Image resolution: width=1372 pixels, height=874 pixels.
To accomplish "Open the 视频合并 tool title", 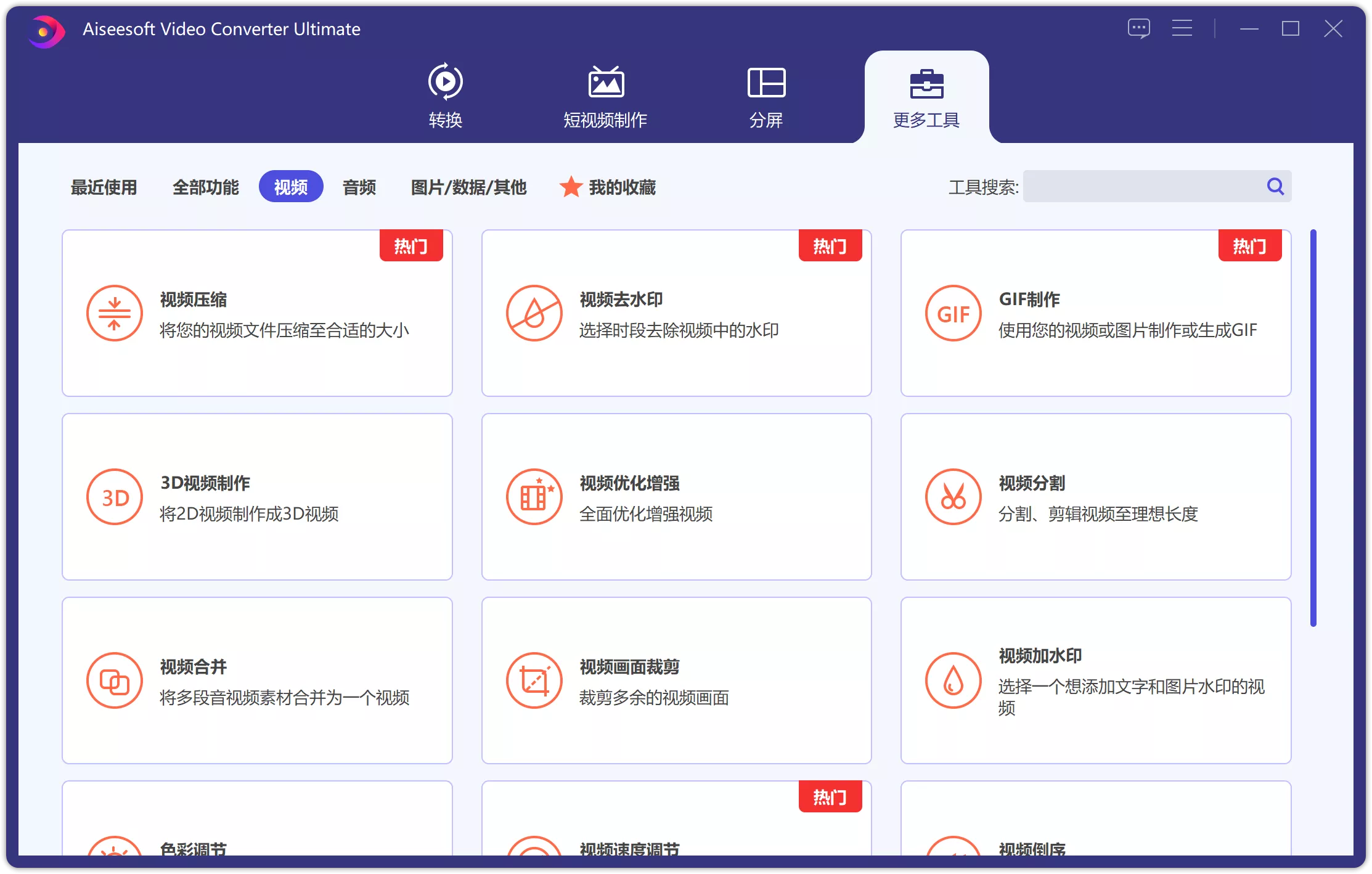I will [x=194, y=667].
